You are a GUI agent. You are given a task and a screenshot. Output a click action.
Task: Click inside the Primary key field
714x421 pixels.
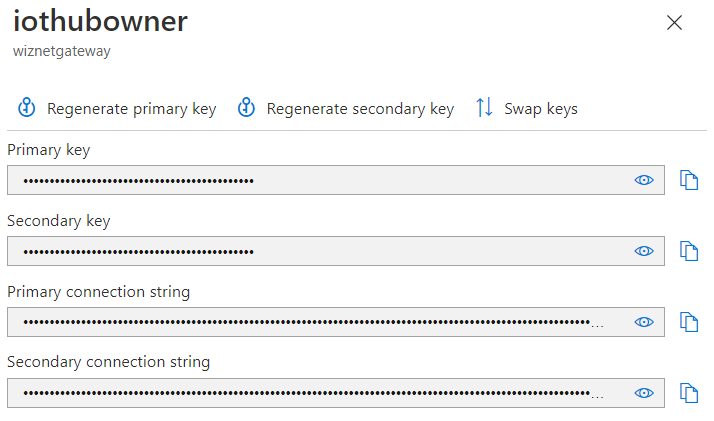pos(336,180)
